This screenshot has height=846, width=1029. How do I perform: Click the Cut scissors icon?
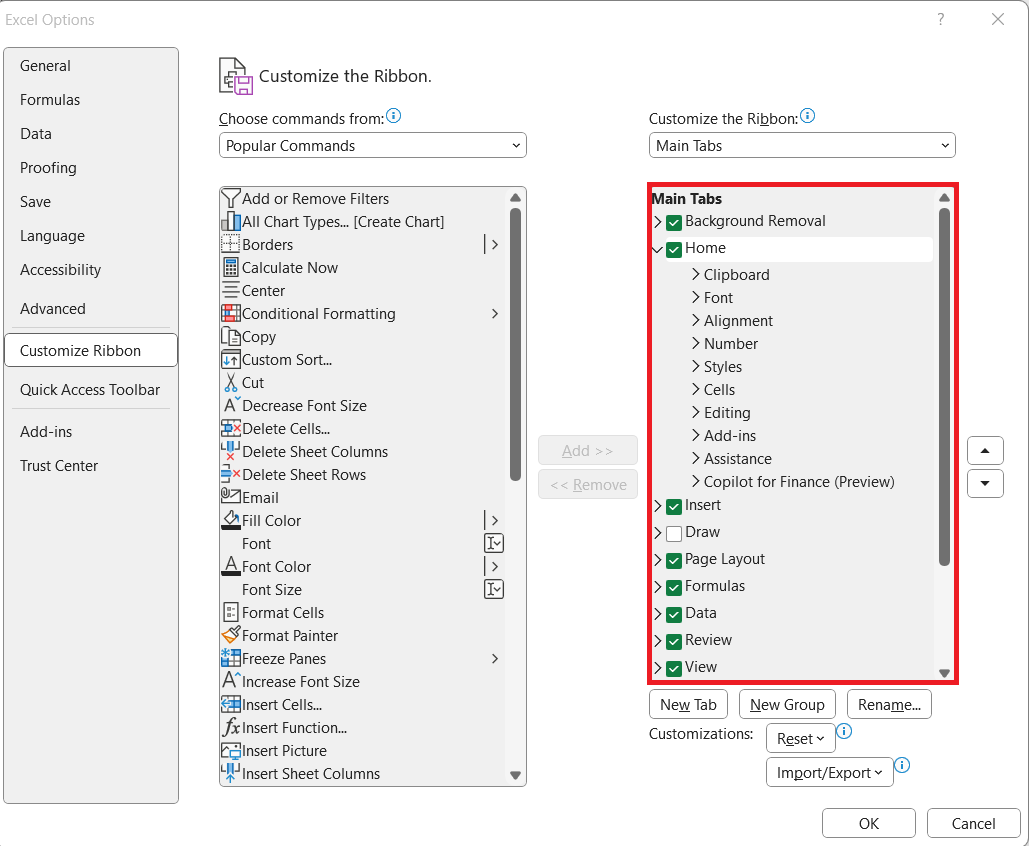pos(230,382)
